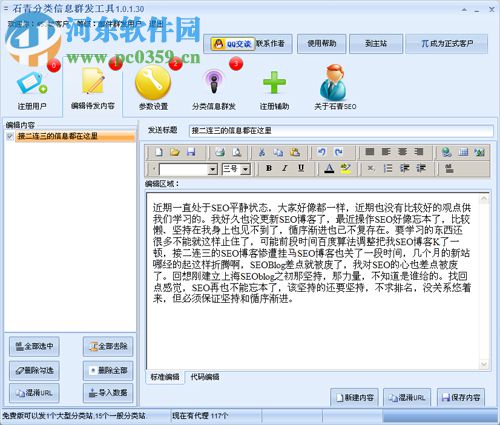The image size is (500, 425).
Task: Click 新建内容 button
Action: pyautogui.click(x=354, y=397)
